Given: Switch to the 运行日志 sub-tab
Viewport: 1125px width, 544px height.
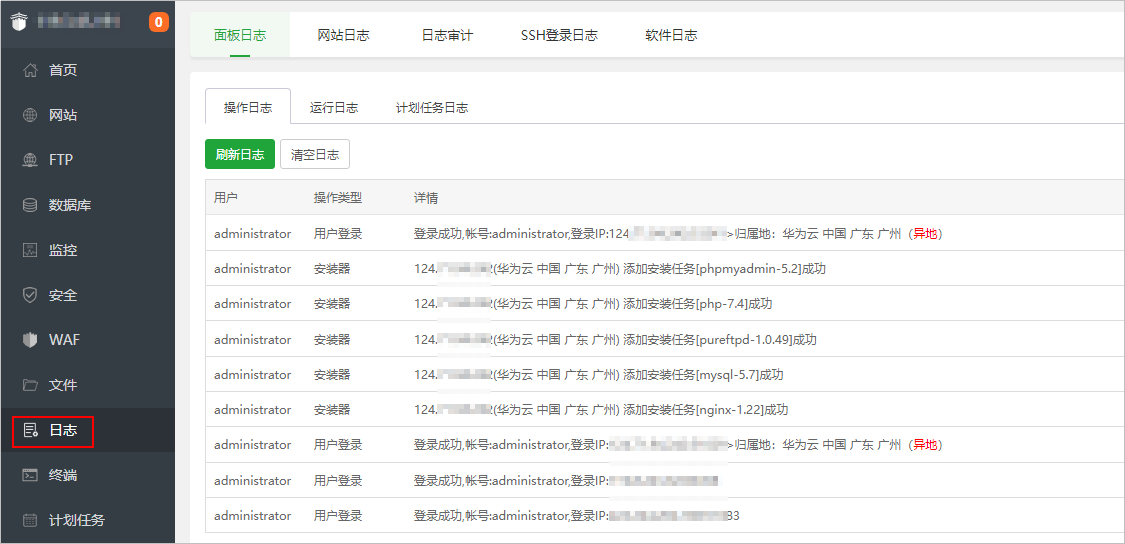Looking at the screenshot, I should pos(334,108).
